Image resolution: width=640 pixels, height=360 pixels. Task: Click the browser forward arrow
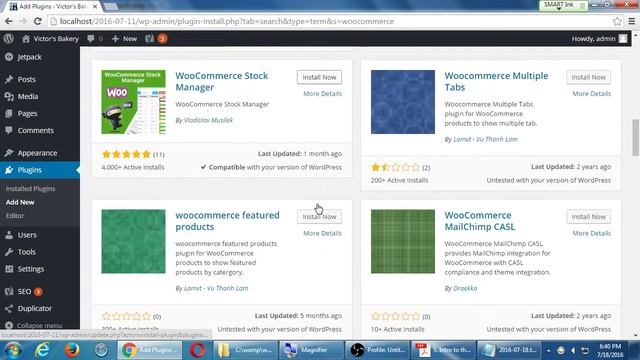pos(23,21)
